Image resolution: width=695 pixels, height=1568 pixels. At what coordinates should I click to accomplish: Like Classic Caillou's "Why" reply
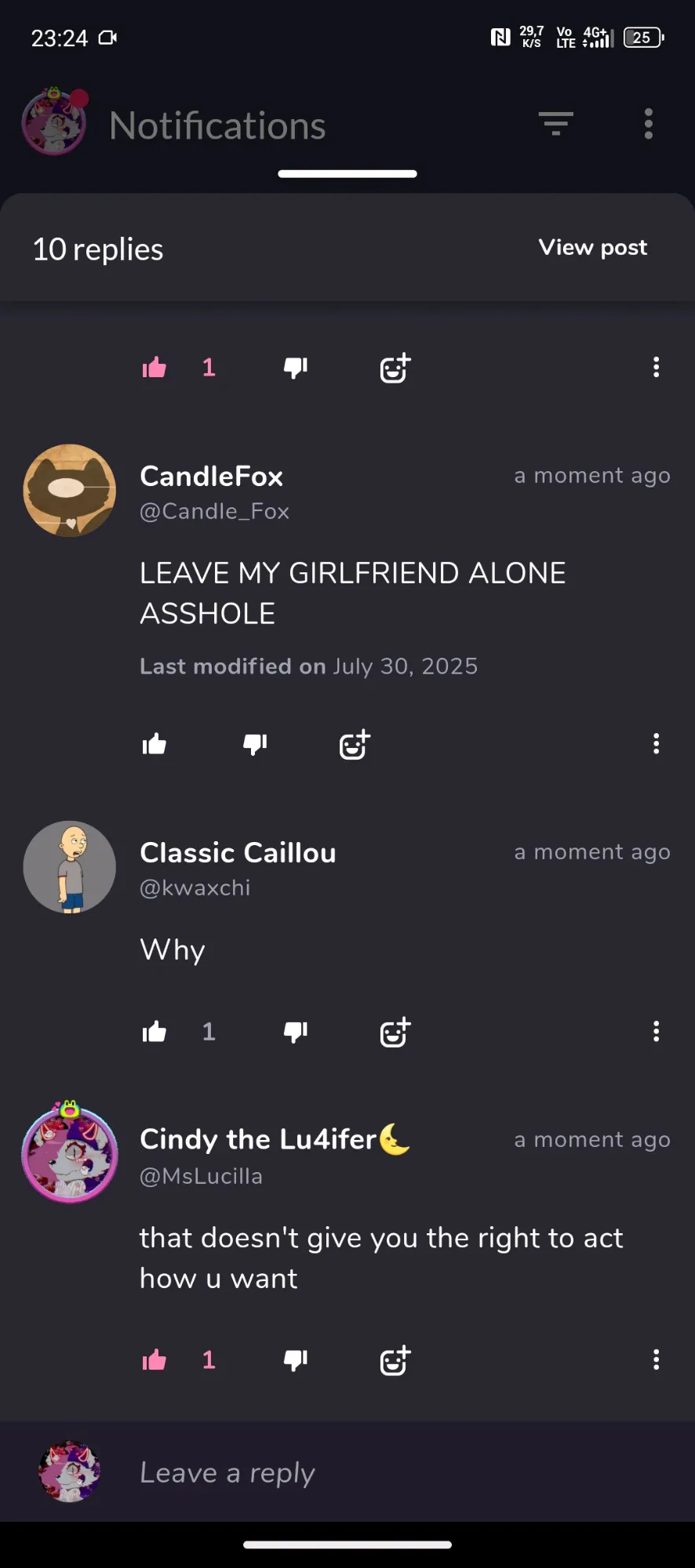point(155,1032)
